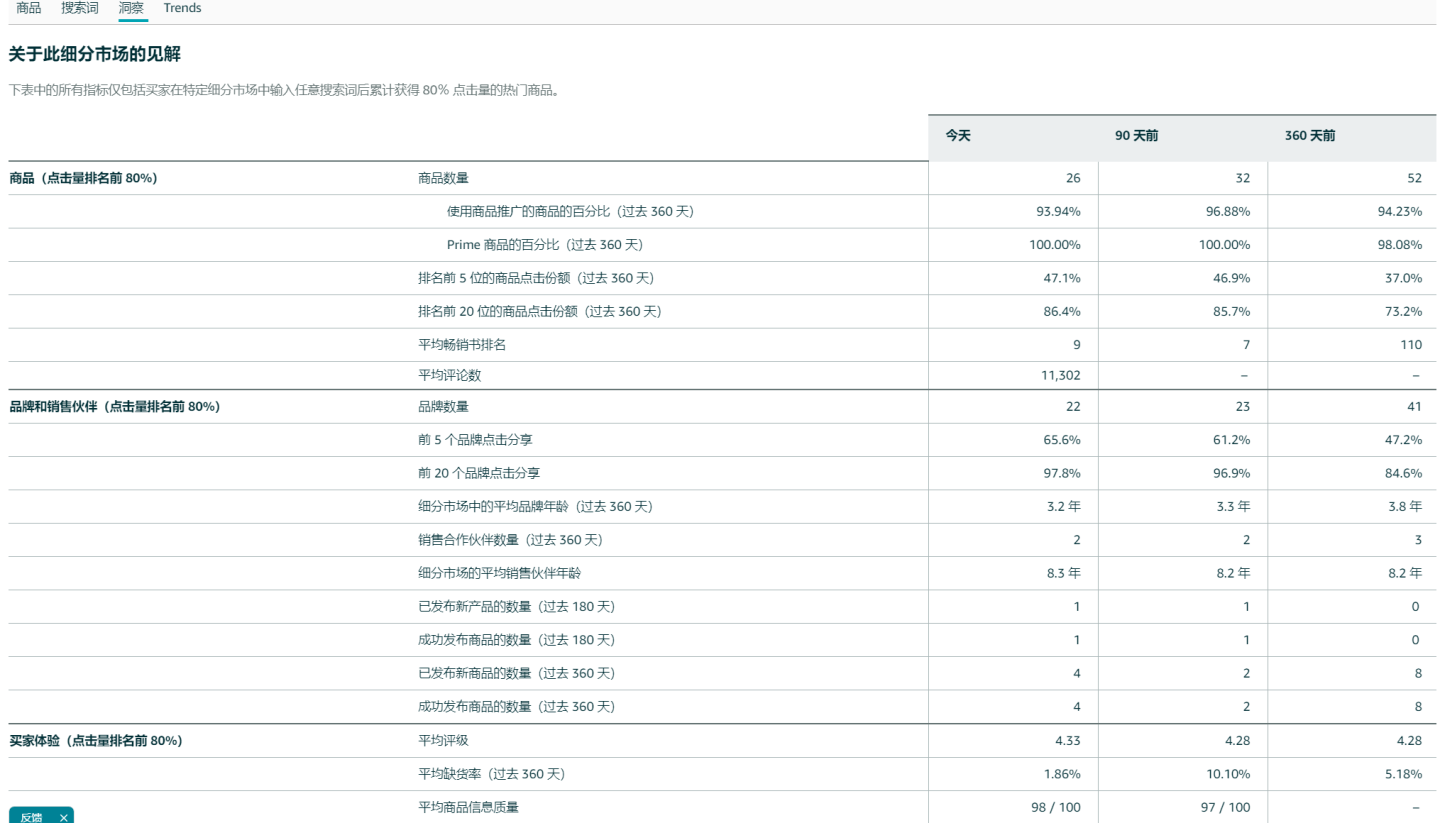The image size is (1440, 823).
Task: Switch to the Trends tab
Action: click(182, 8)
